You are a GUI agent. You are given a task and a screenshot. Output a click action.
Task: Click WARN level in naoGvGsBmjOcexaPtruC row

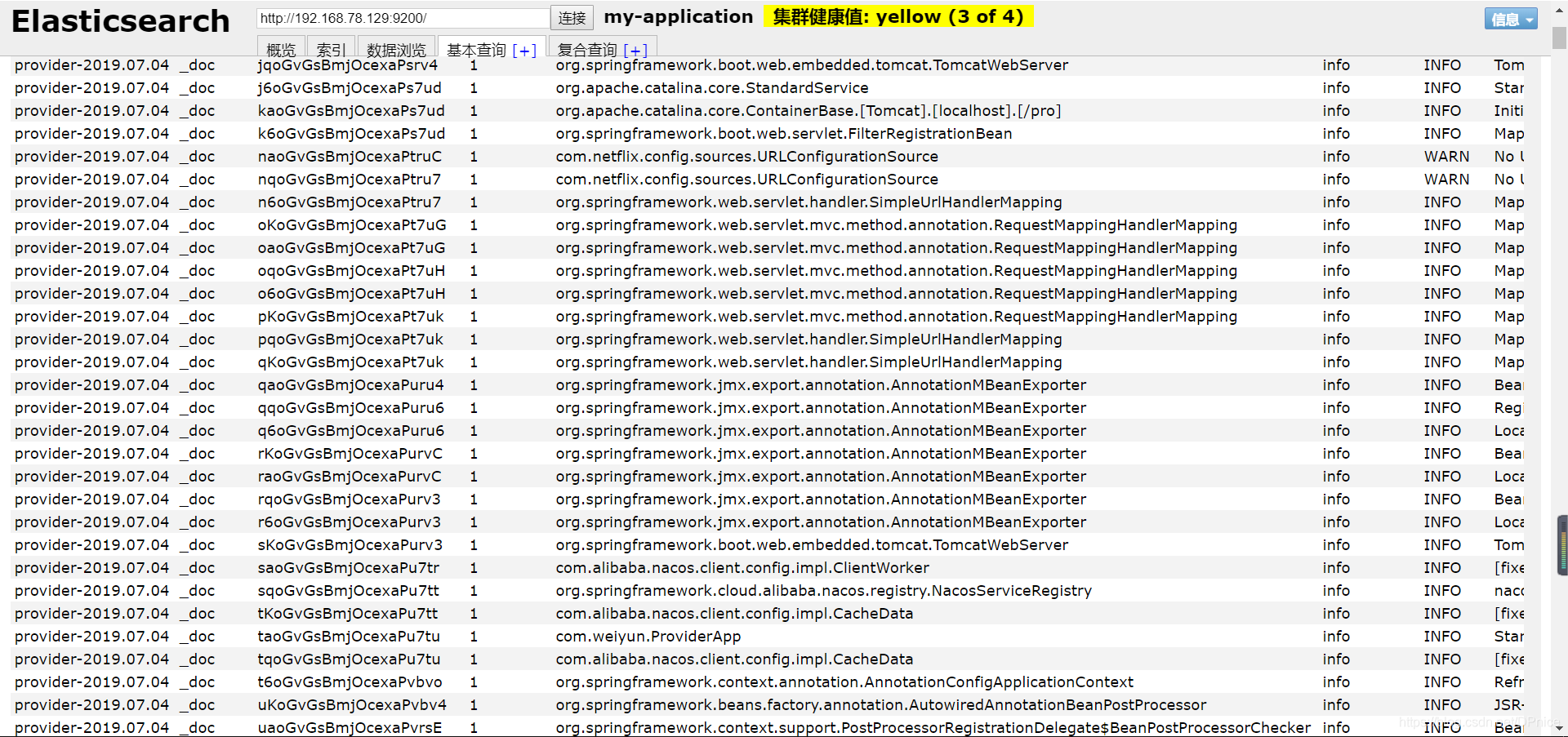[1446, 157]
